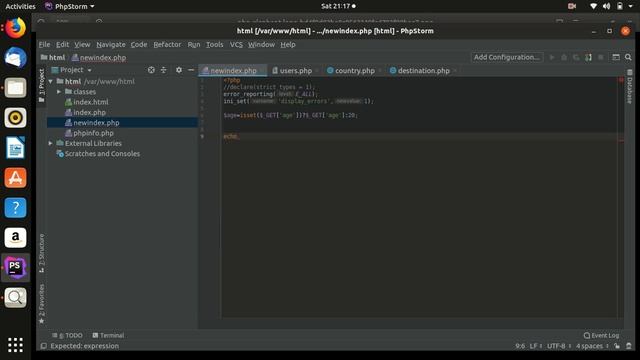
Task: Open Rhythmbox music player from dock
Action: tap(16, 118)
